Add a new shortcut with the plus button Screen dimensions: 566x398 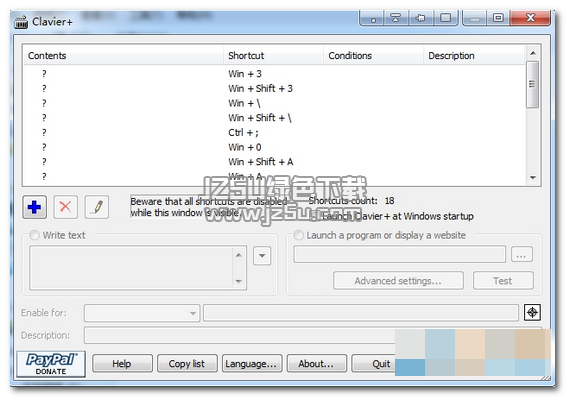coord(34,207)
